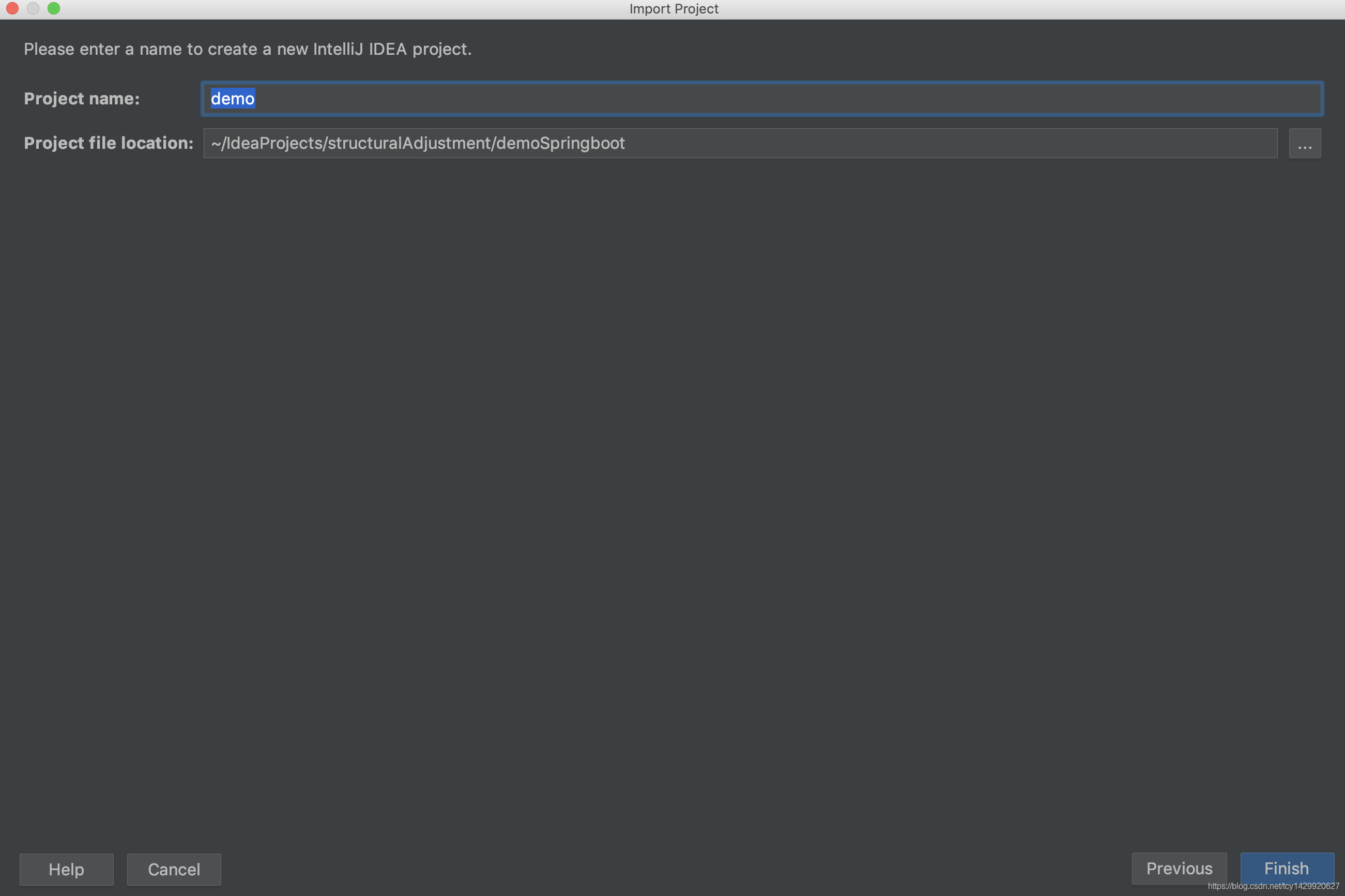This screenshot has height=896, width=1345.
Task: Cancel the Import Project dialog
Action: [174, 869]
